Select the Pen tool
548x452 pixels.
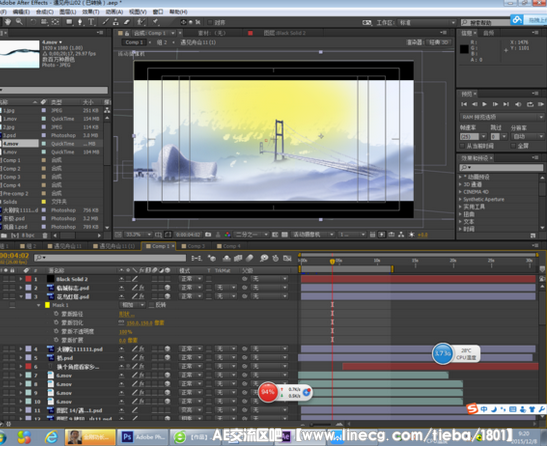point(80,22)
